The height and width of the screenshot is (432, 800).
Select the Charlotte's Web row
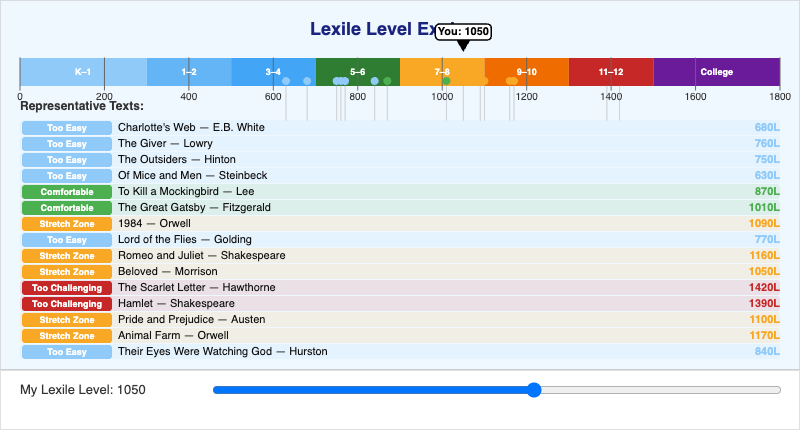401,128
